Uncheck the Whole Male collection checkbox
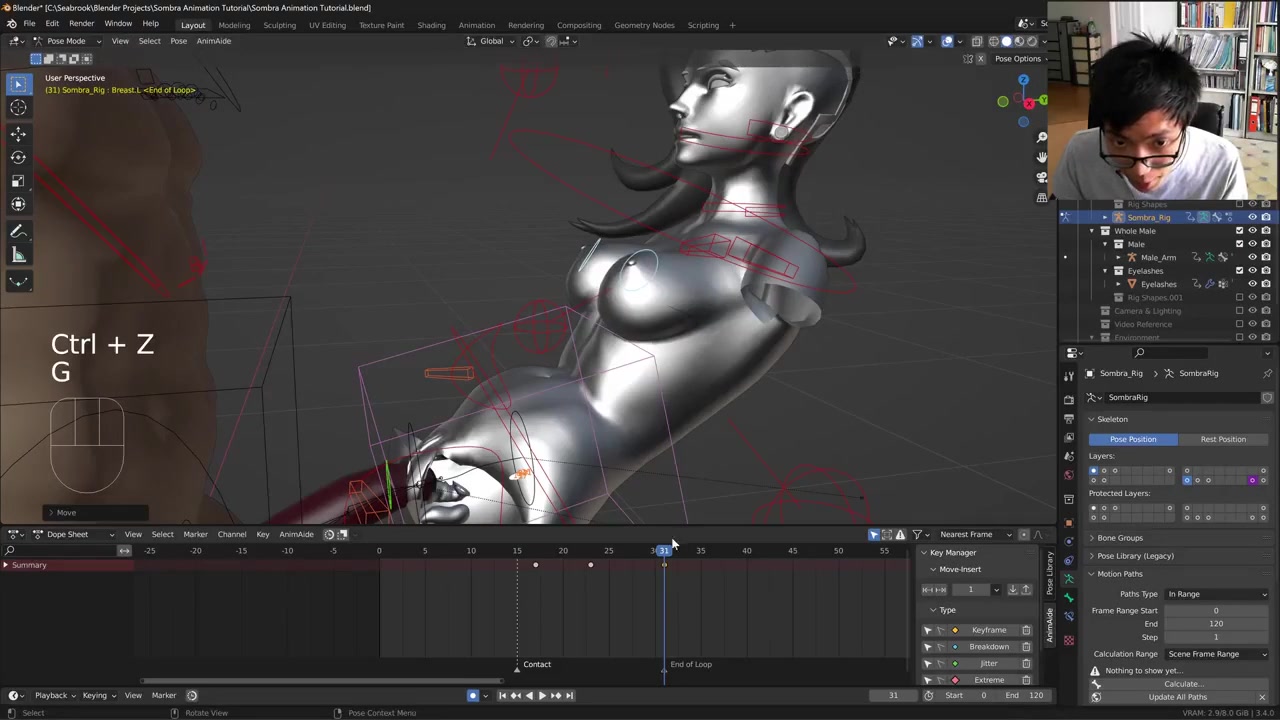The height and width of the screenshot is (720, 1280). tap(1240, 231)
